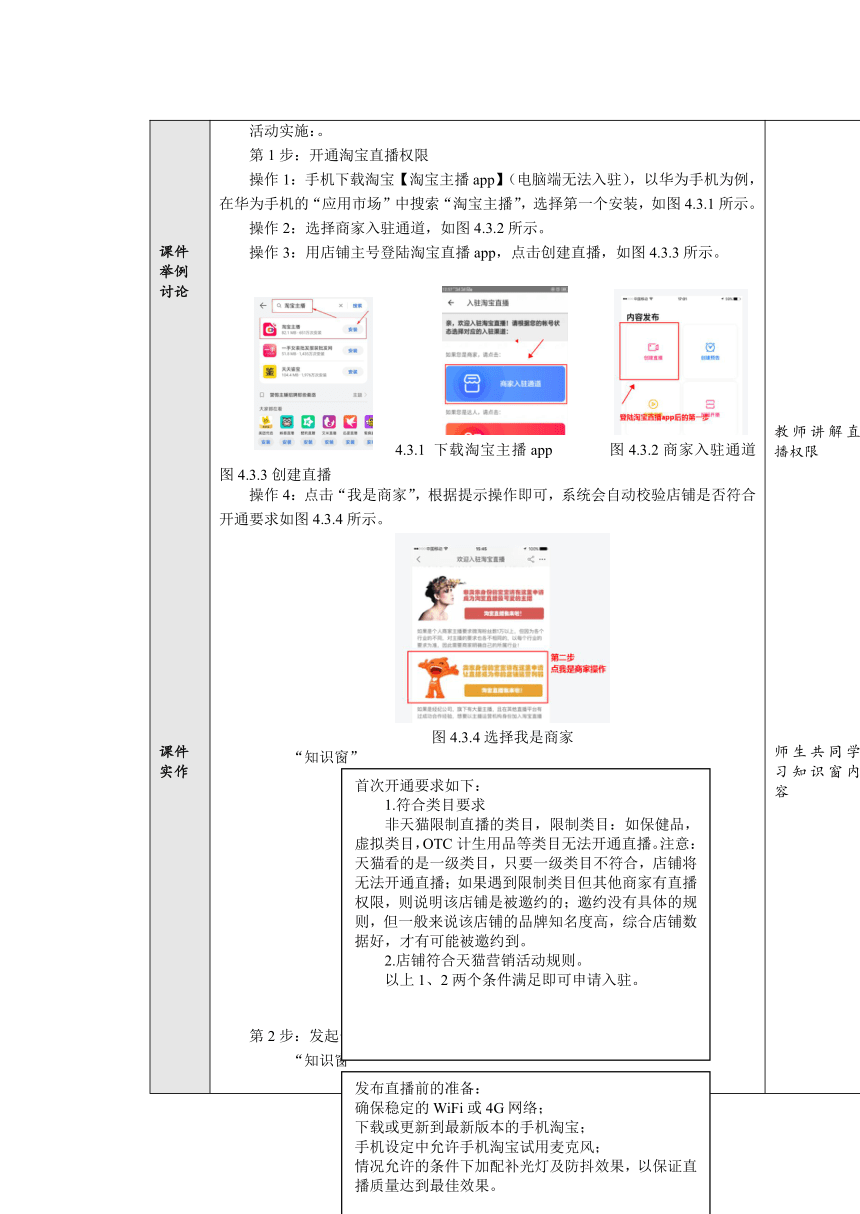Viewport: 860px width, 1214px height.
Task: Click "确保稳定的 WiFi 或 4G 网络；"
Action: [450, 1107]
